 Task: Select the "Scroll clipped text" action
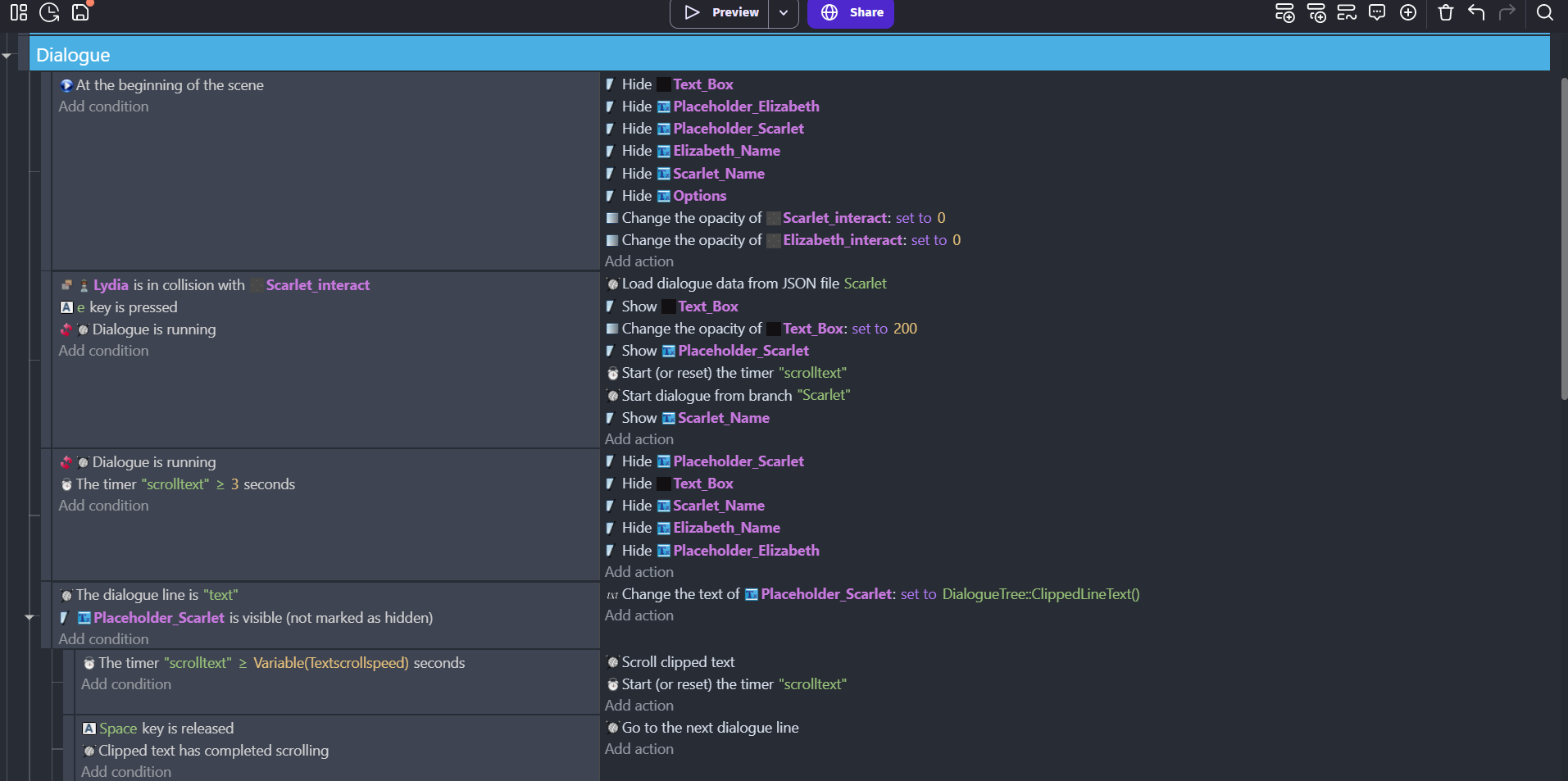(670, 662)
